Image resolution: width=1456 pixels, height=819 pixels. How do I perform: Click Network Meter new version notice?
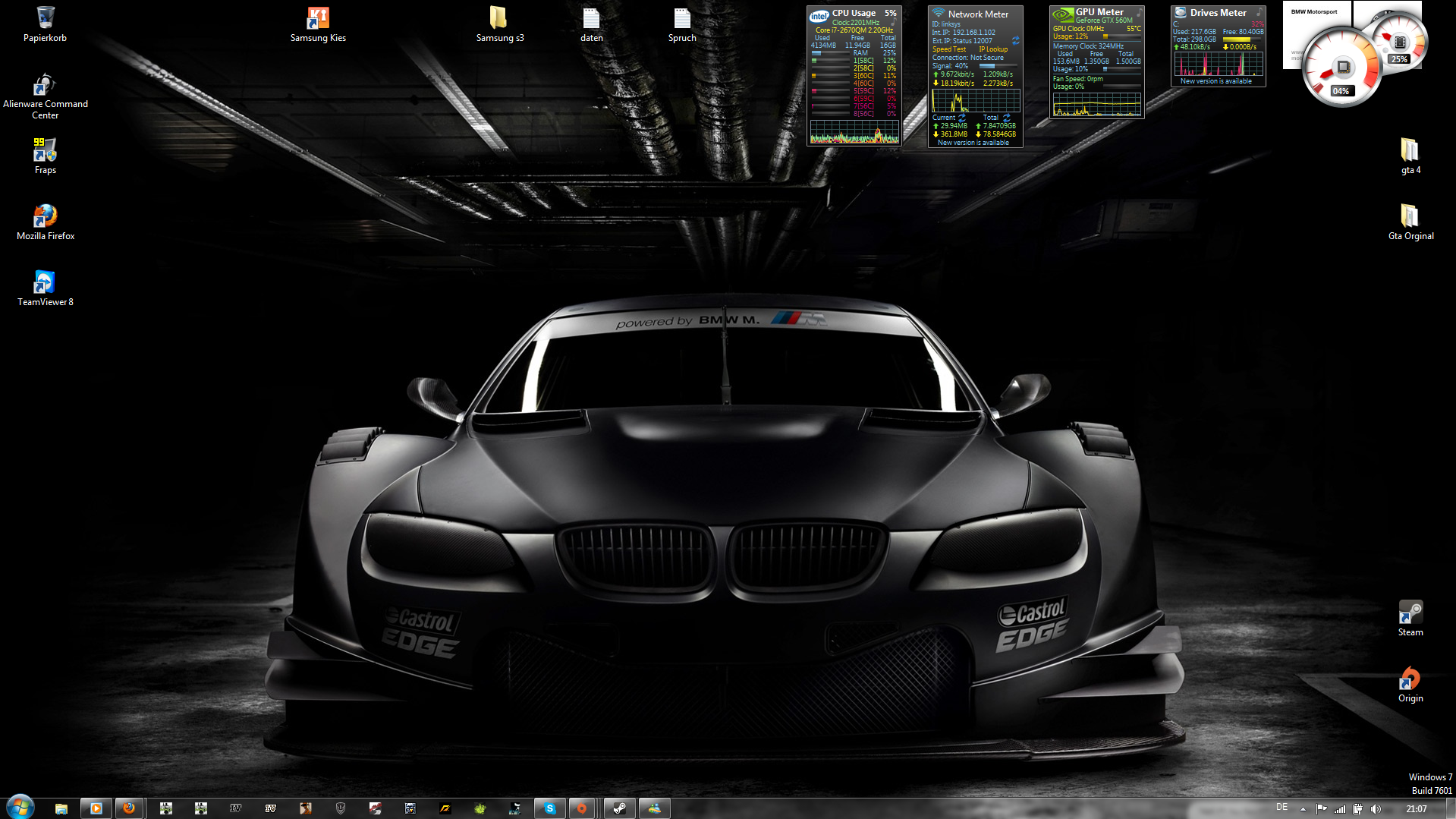tap(973, 143)
